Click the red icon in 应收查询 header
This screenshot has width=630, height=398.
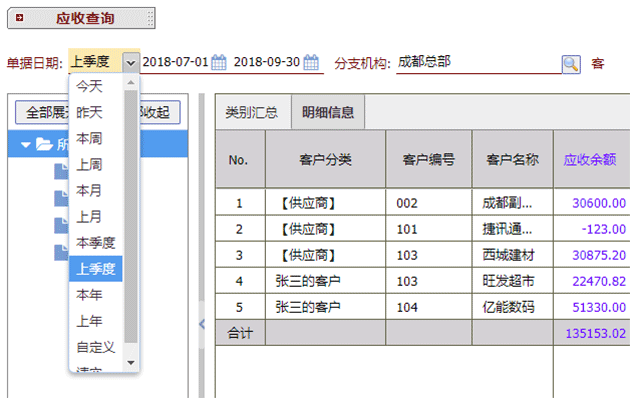pyautogui.click(x=19, y=18)
